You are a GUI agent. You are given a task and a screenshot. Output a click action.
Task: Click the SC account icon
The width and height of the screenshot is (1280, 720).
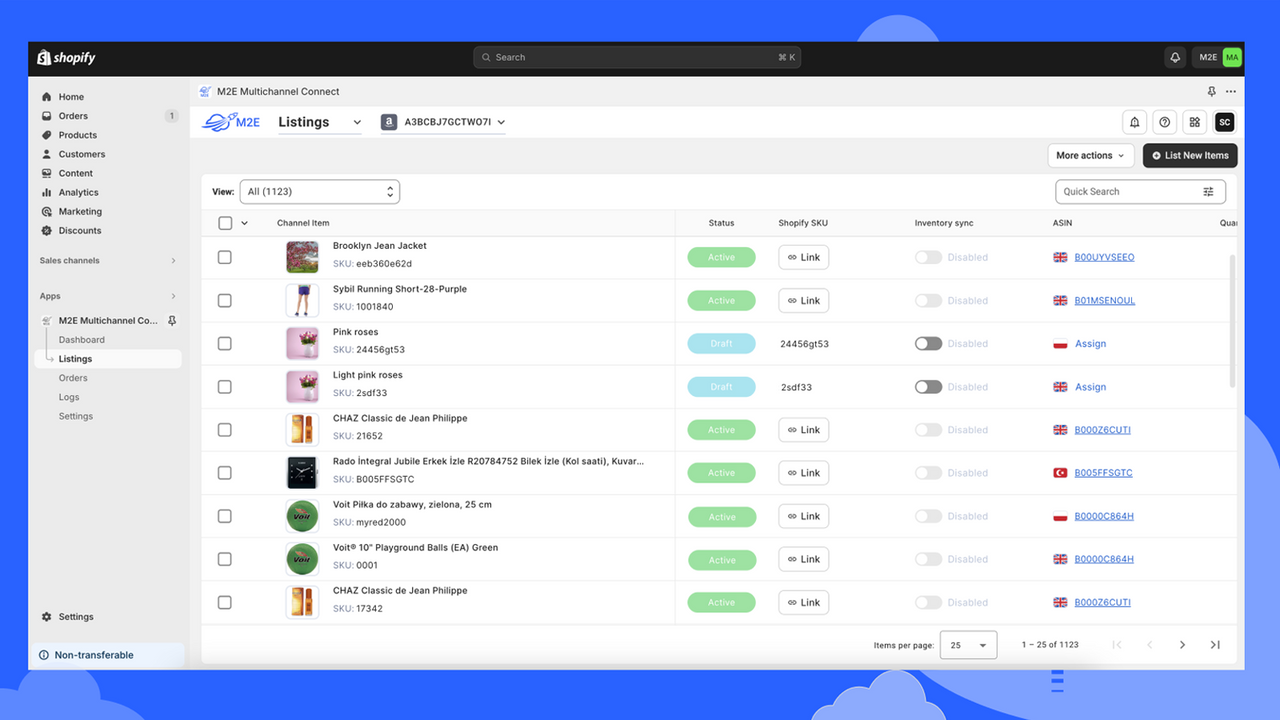1224,121
